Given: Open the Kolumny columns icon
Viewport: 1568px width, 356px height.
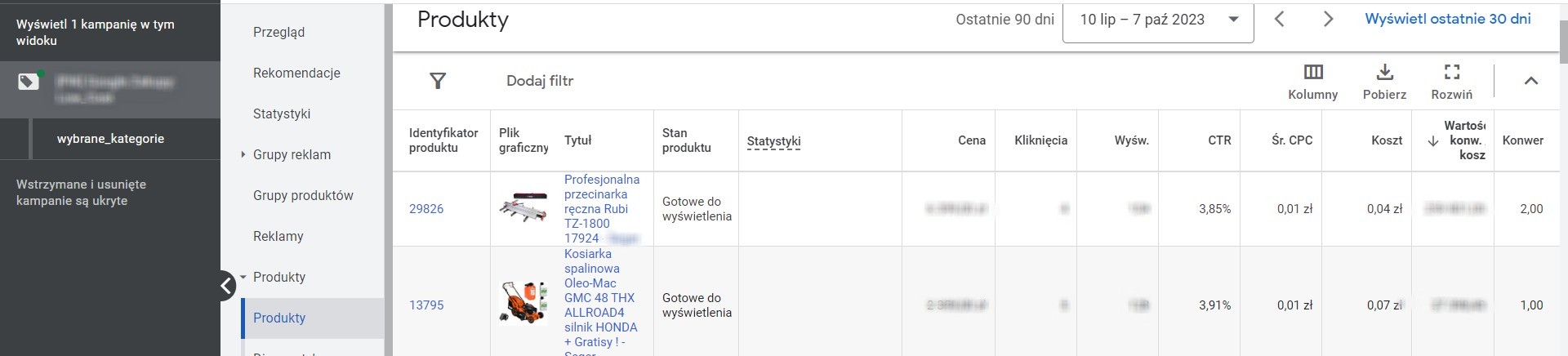Looking at the screenshot, I should 1312,72.
